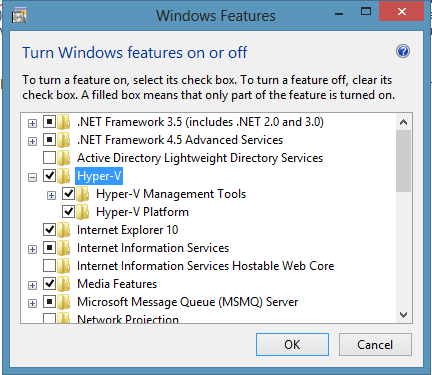The width and height of the screenshot is (432, 375).
Task: Enable the Network Projection checkbox
Action: point(49,318)
